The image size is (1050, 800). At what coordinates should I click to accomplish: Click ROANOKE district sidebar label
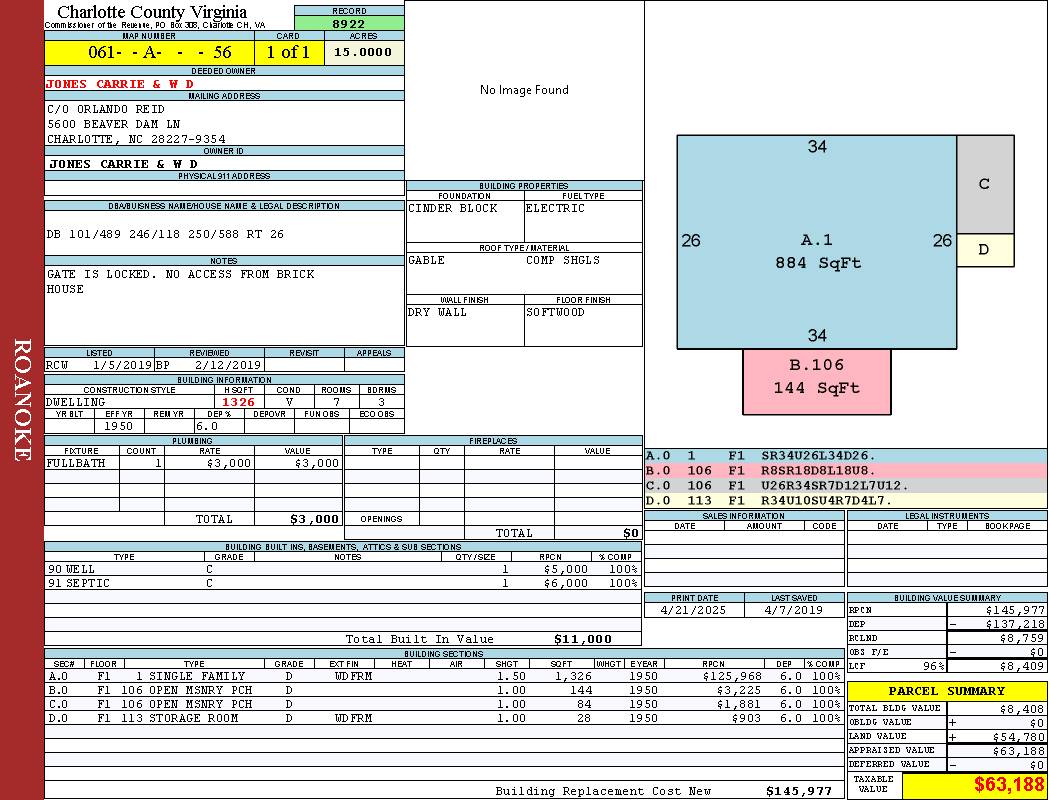coord(22,400)
